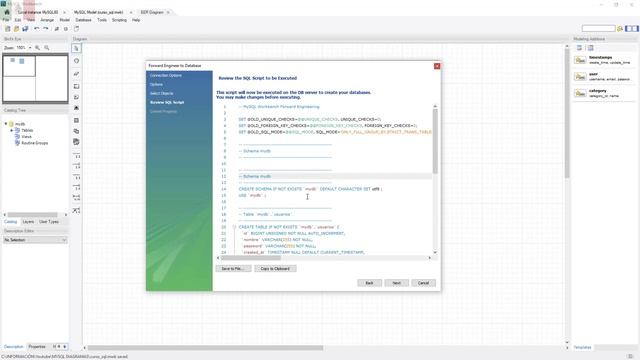Open the File menu
640x360 pixels.
pos(6,20)
